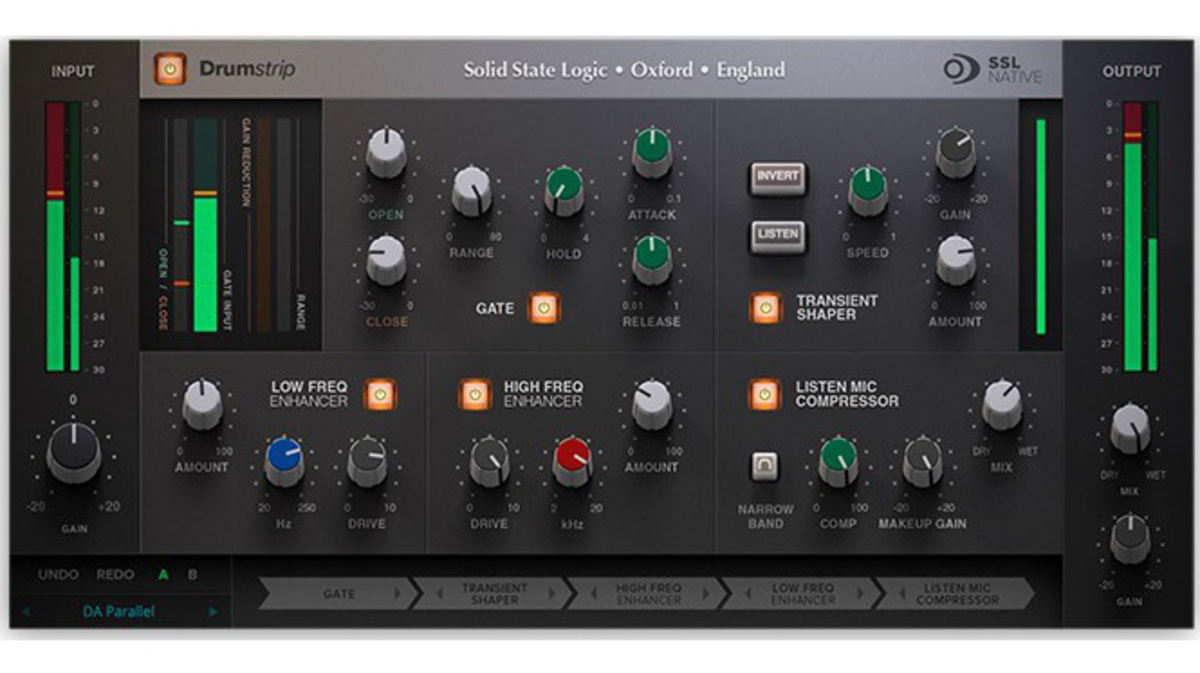Move LISTEN MIC COMPRESSOR block left using arrow

pyautogui.click(x=904, y=594)
